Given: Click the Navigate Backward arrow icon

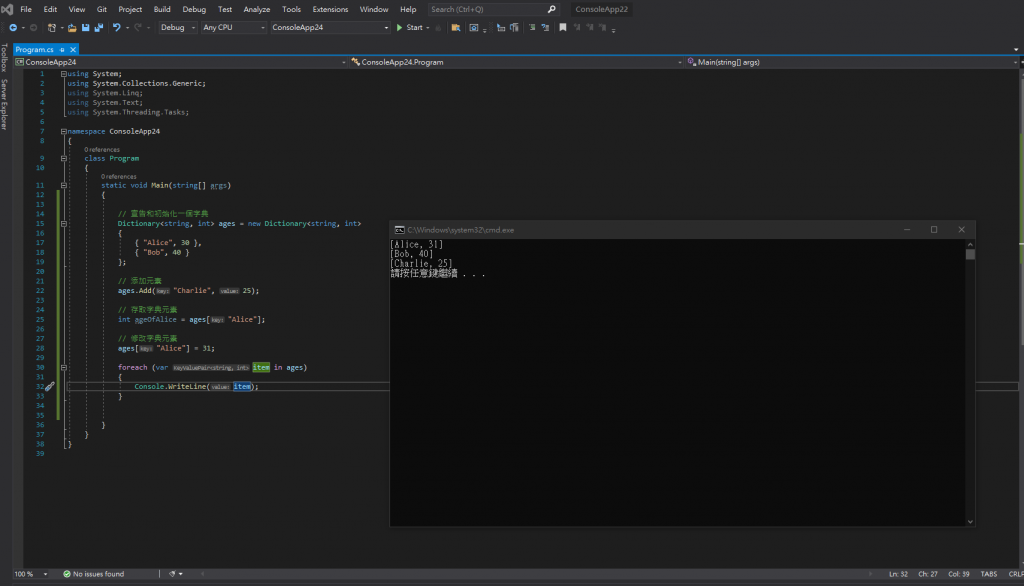Looking at the screenshot, I should click(13, 27).
